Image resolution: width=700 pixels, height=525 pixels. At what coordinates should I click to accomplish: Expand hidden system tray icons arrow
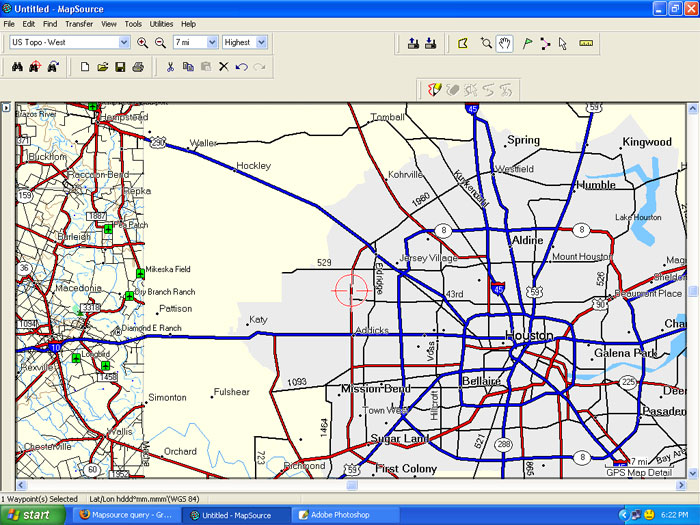pos(624,515)
